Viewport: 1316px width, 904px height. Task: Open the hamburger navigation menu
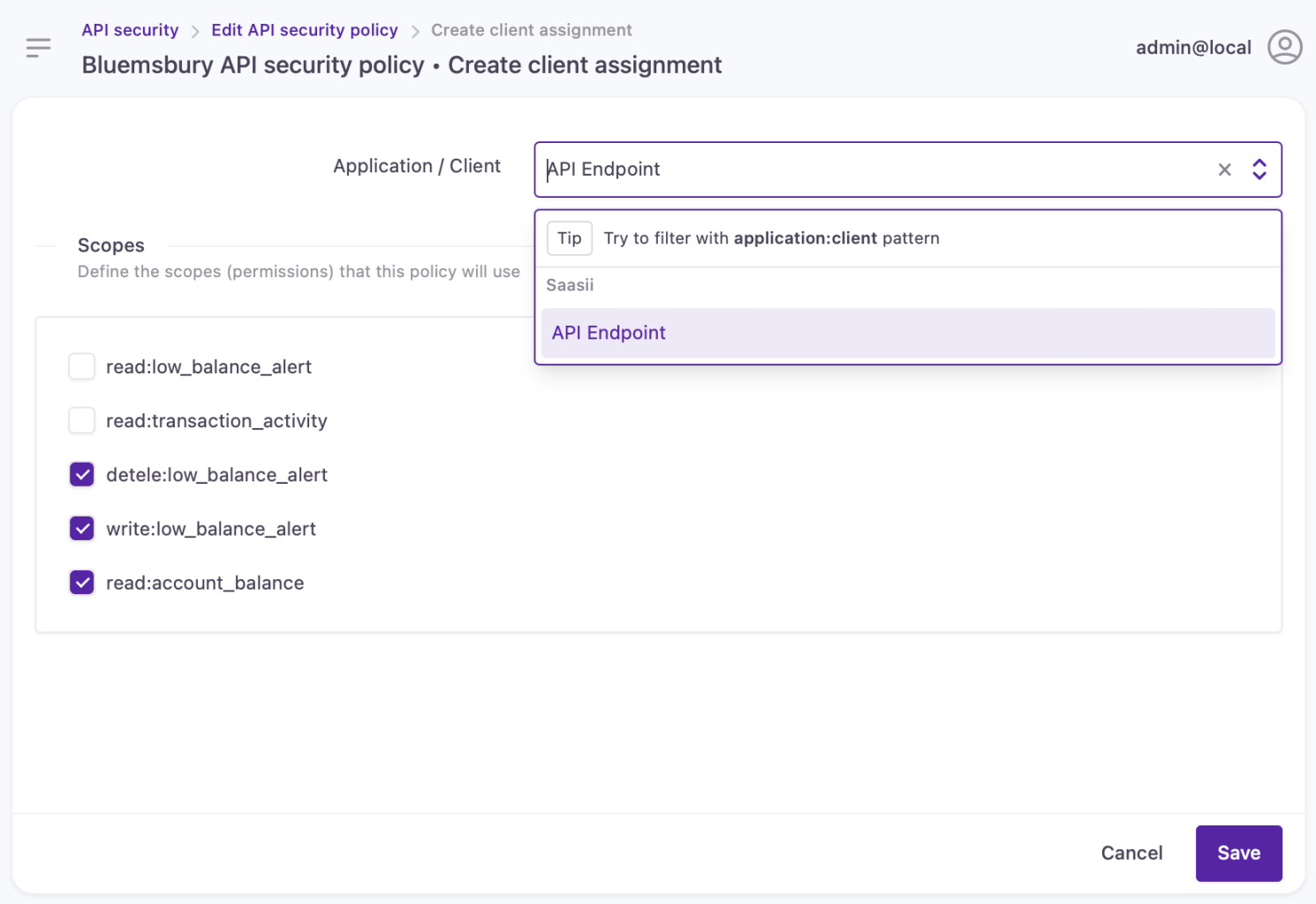click(38, 48)
